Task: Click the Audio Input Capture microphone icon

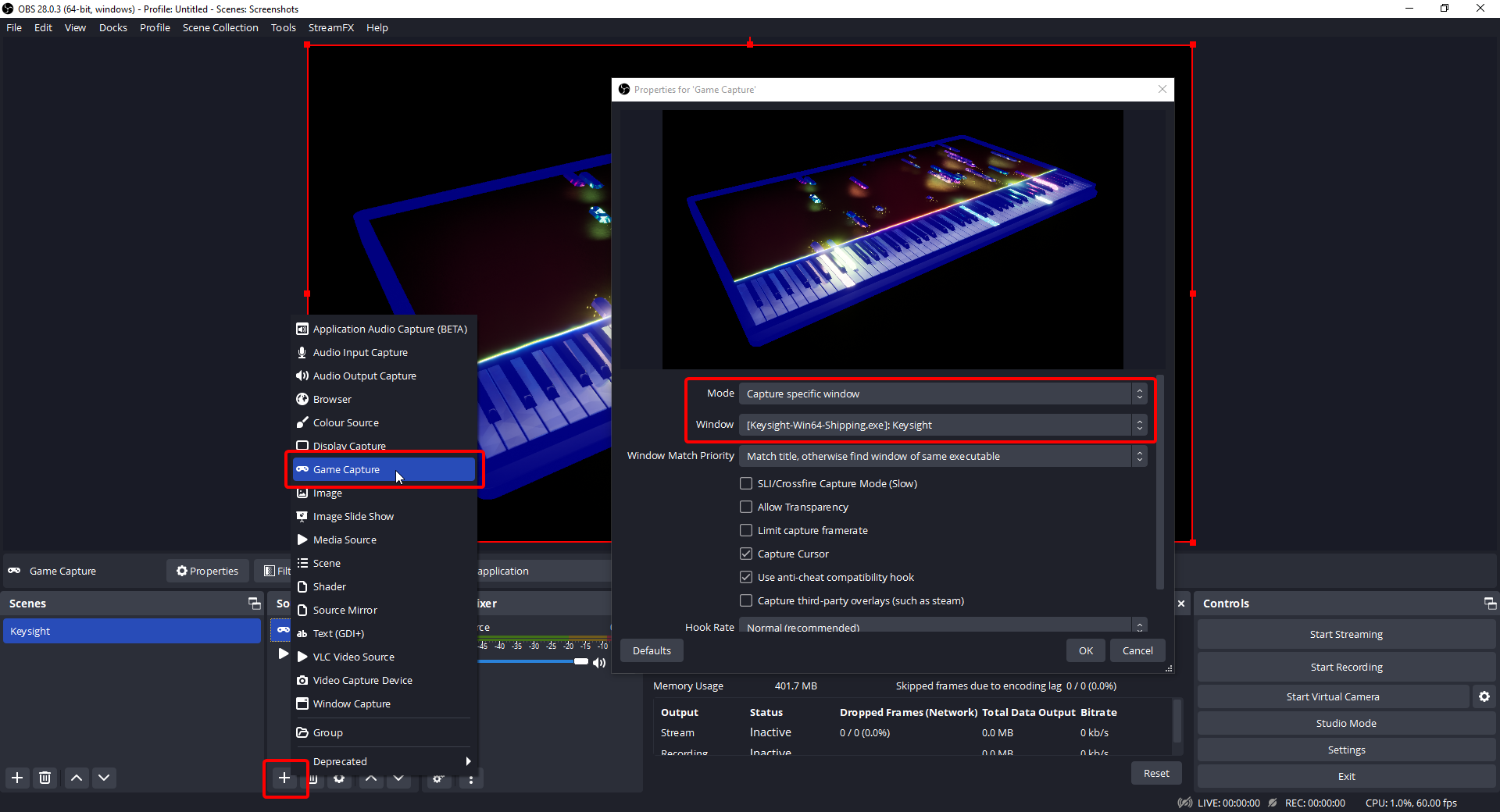Action: [302, 352]
